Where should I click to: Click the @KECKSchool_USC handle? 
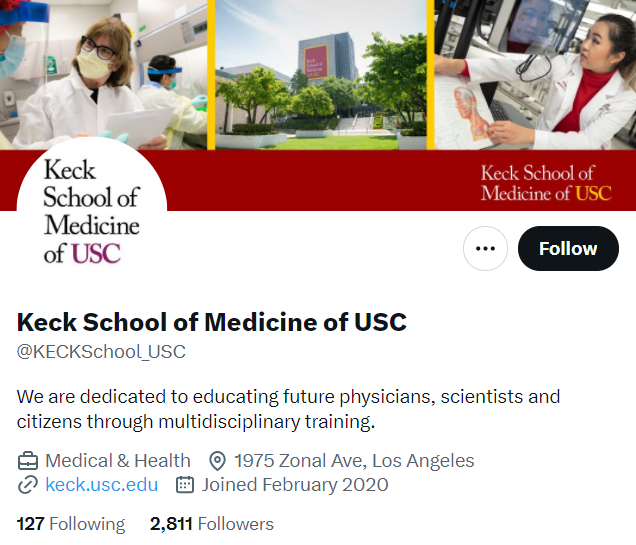tap(101, 352)
